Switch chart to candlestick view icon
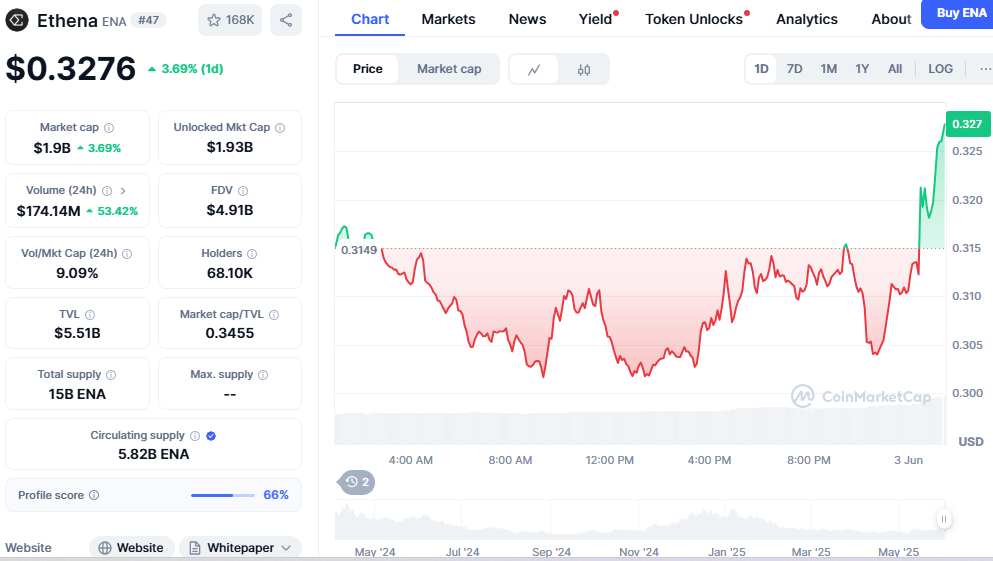This screenshot has width=993, height=561. coord(584,69)
